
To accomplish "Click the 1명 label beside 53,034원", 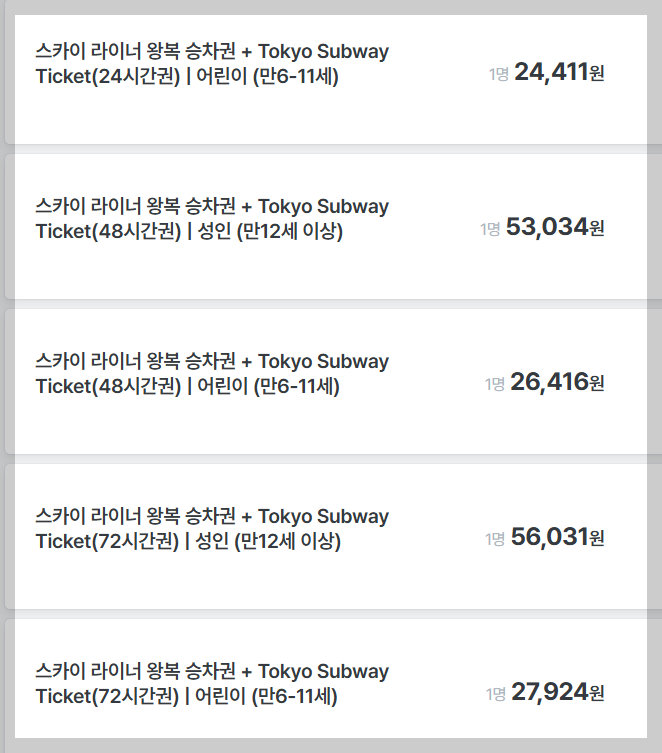I will [490, 229].
